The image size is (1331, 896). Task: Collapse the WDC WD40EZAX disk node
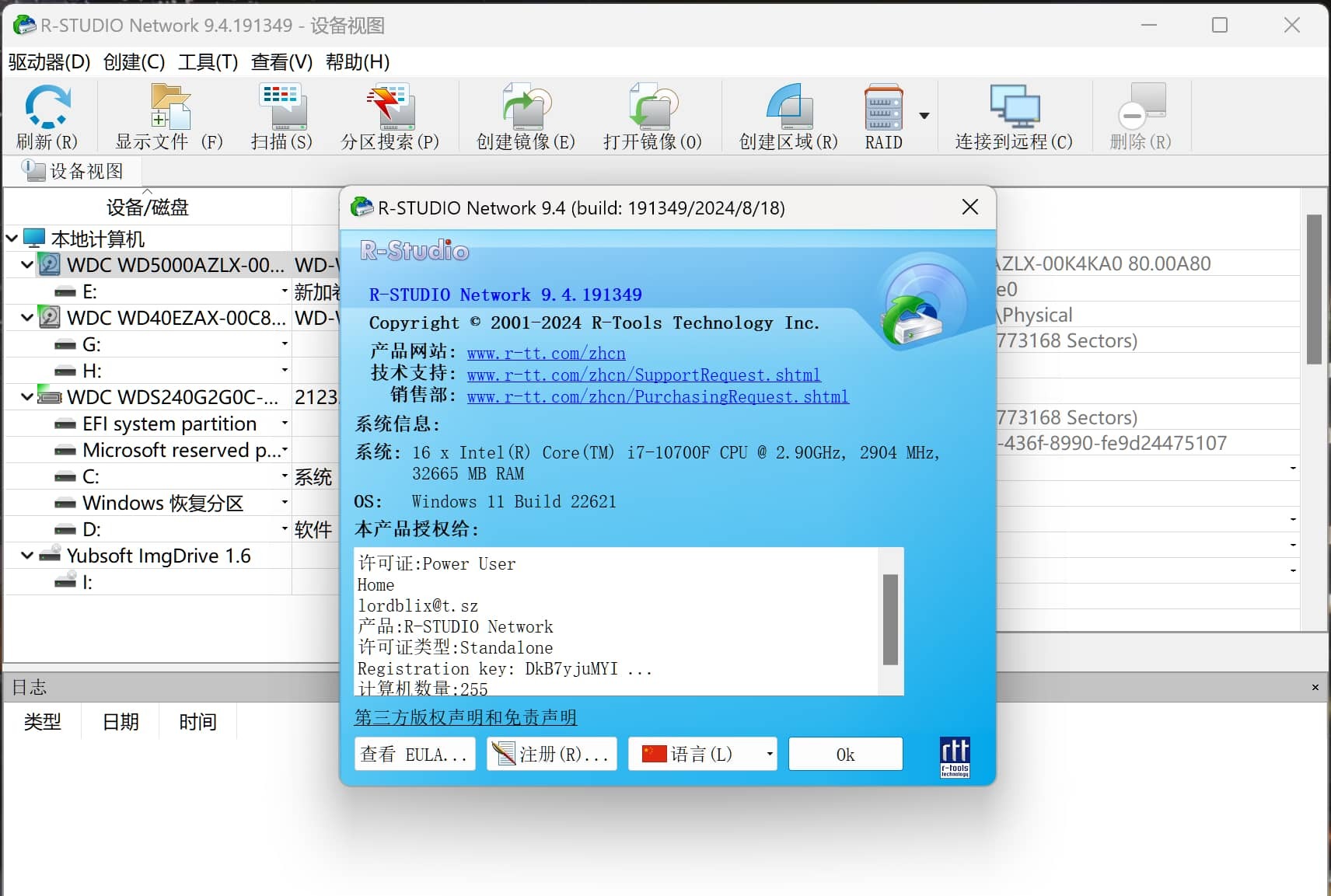tap(27, 317)
